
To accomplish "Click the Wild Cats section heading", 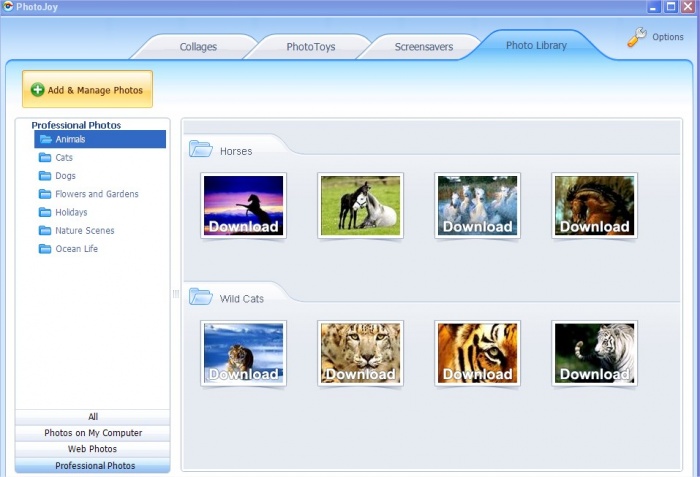I will coord(242,299).
